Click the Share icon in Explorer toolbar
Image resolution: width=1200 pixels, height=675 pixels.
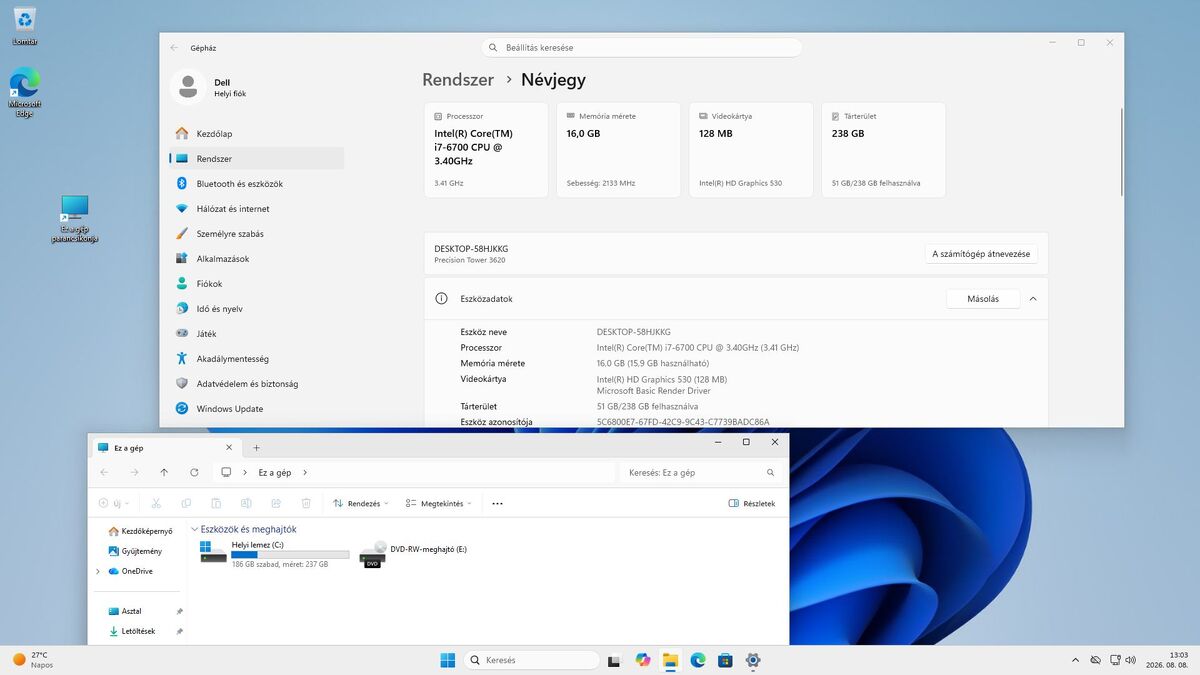pyautogui.click(x=276, y=503)
